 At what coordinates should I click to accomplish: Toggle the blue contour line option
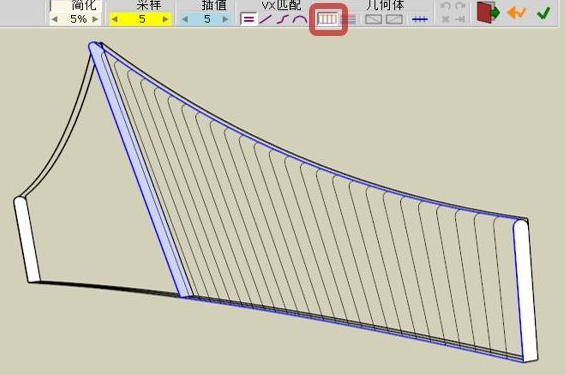[419, 19]
